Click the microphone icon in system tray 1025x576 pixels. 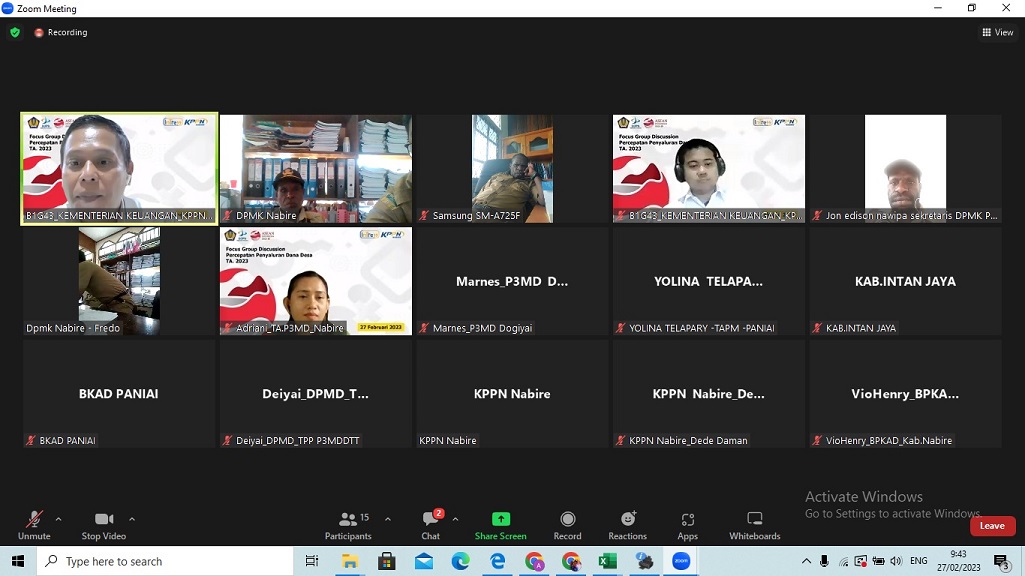click(x=824, y=561)
